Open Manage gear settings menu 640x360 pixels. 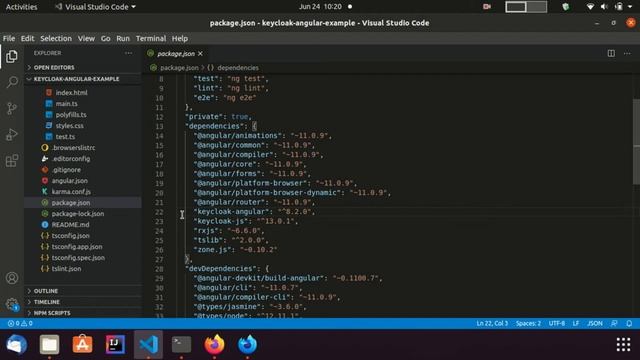pyautogui.click(x=12, y=304)
